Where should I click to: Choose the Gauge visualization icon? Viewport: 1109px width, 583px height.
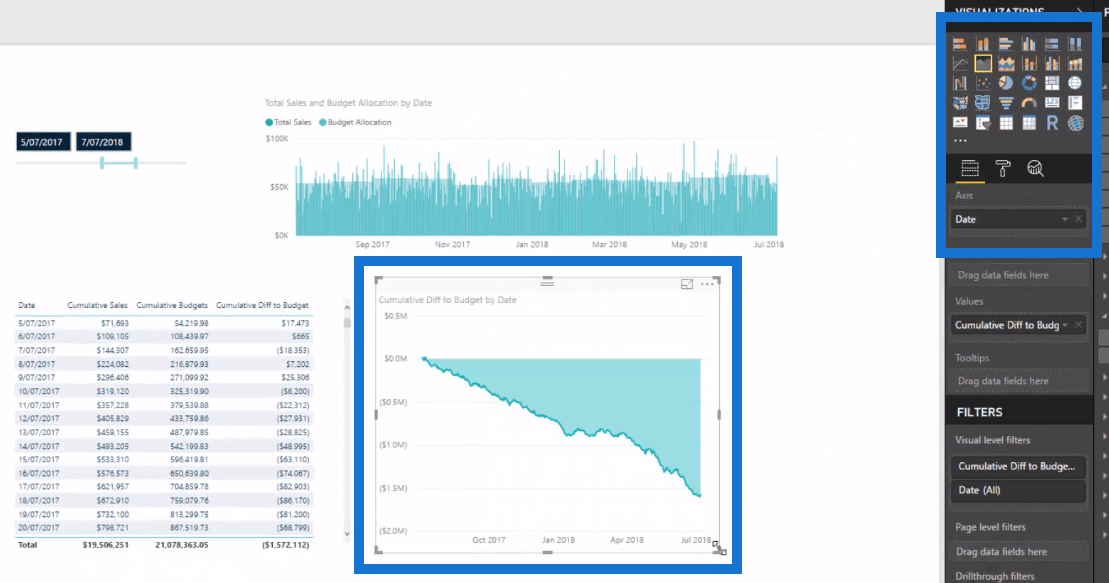1029,103
